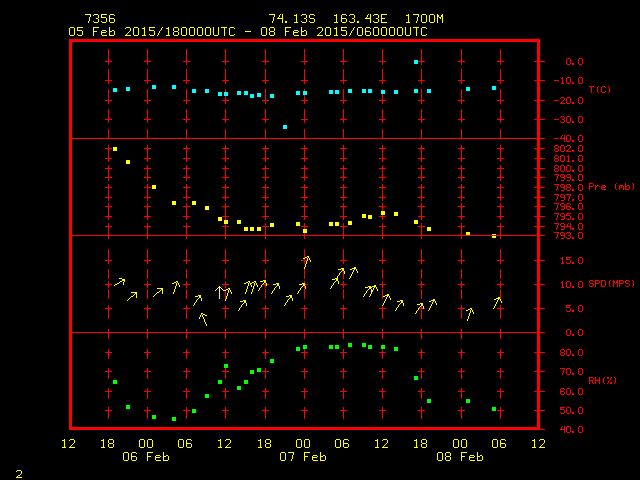
Task: Click the rightmost green humidity point
Action: [494, 409]
